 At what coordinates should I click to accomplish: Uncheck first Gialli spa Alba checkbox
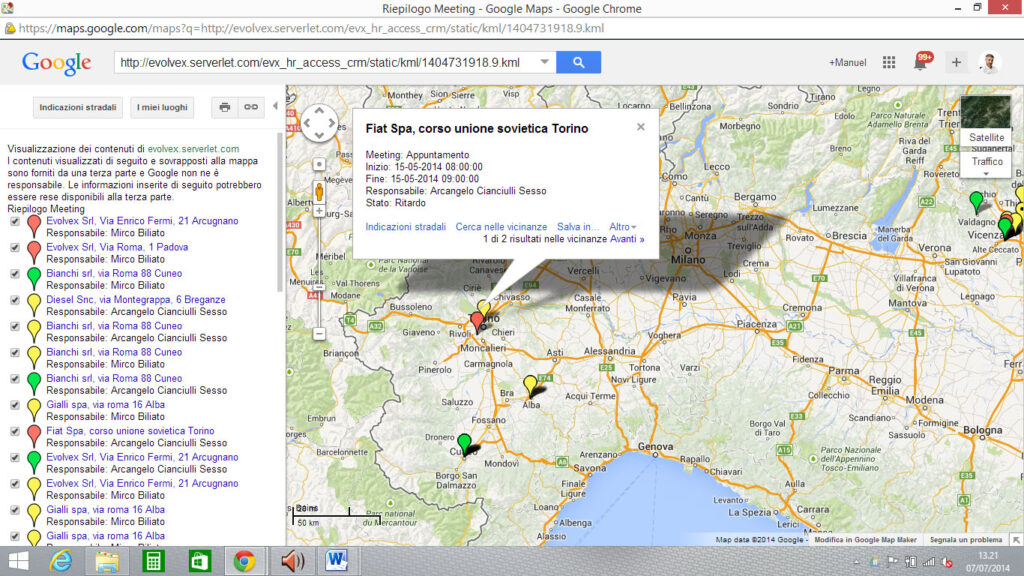point(15,405)
